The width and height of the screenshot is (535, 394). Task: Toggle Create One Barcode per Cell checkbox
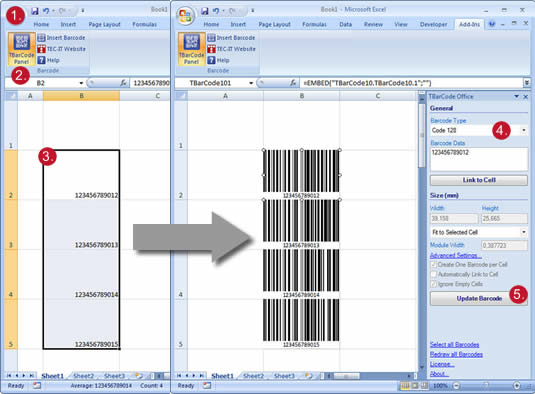point(434,264)
